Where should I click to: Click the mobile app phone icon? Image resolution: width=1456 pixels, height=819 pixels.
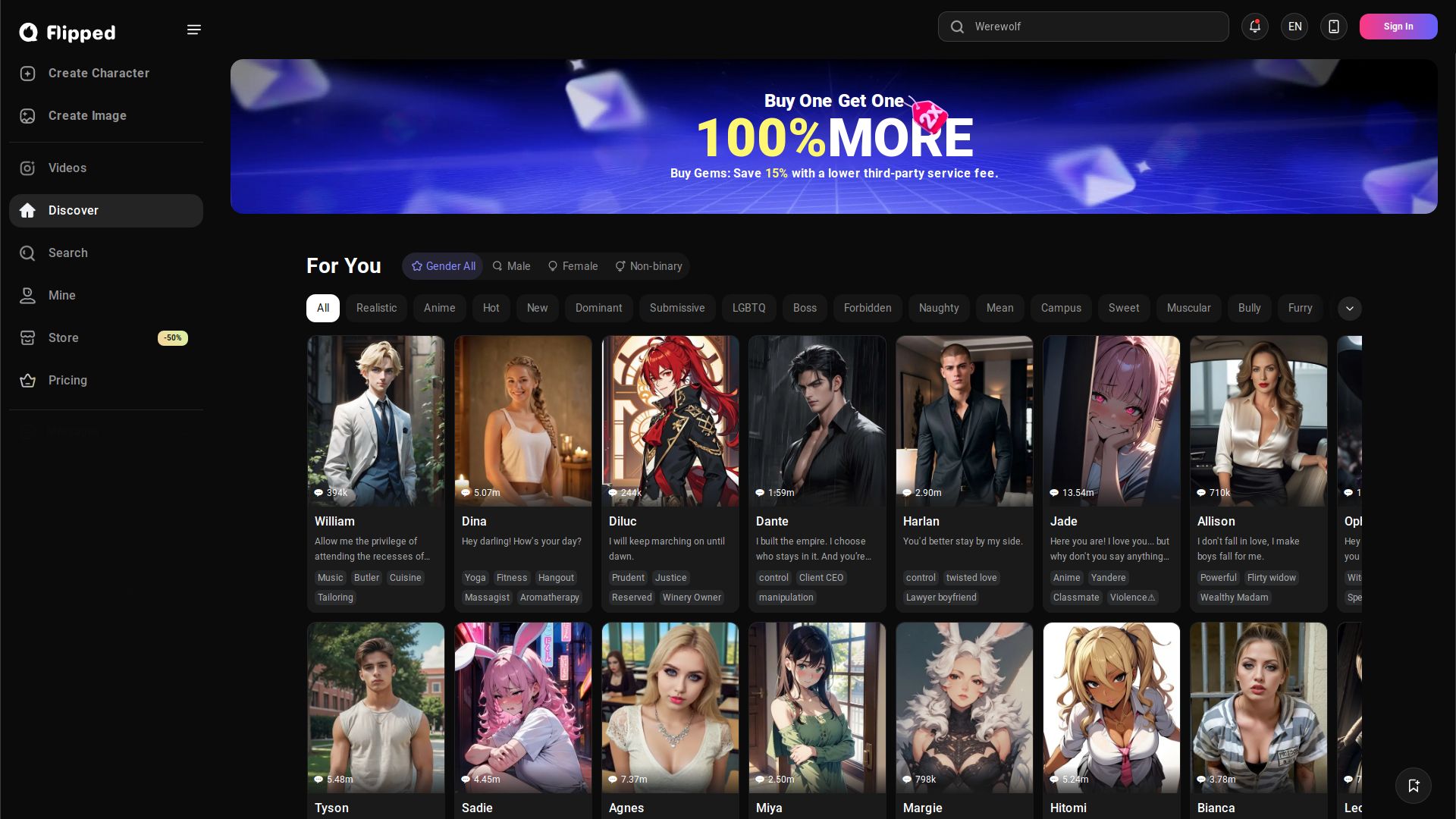click(x=1333, y=27)
